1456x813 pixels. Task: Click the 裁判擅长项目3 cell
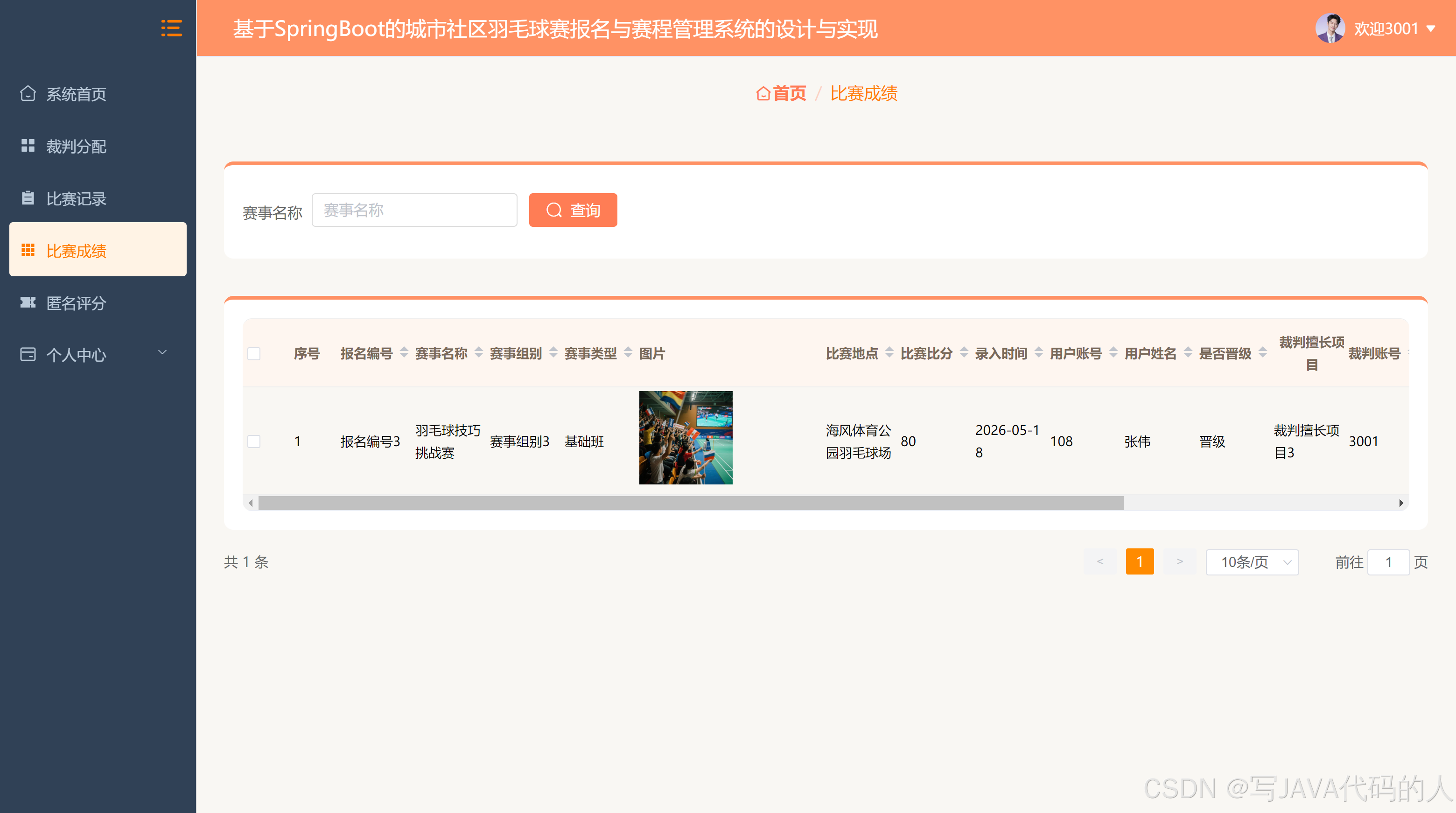1306,442
